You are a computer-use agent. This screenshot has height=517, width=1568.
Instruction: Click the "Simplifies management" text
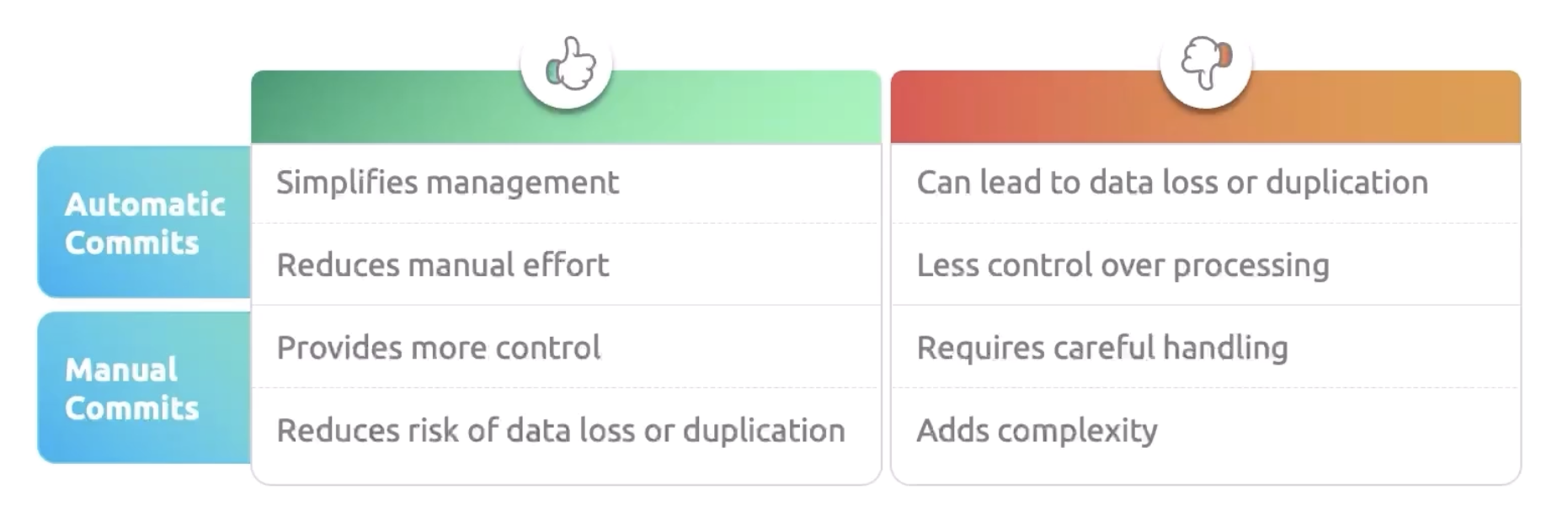click(447, 183)
